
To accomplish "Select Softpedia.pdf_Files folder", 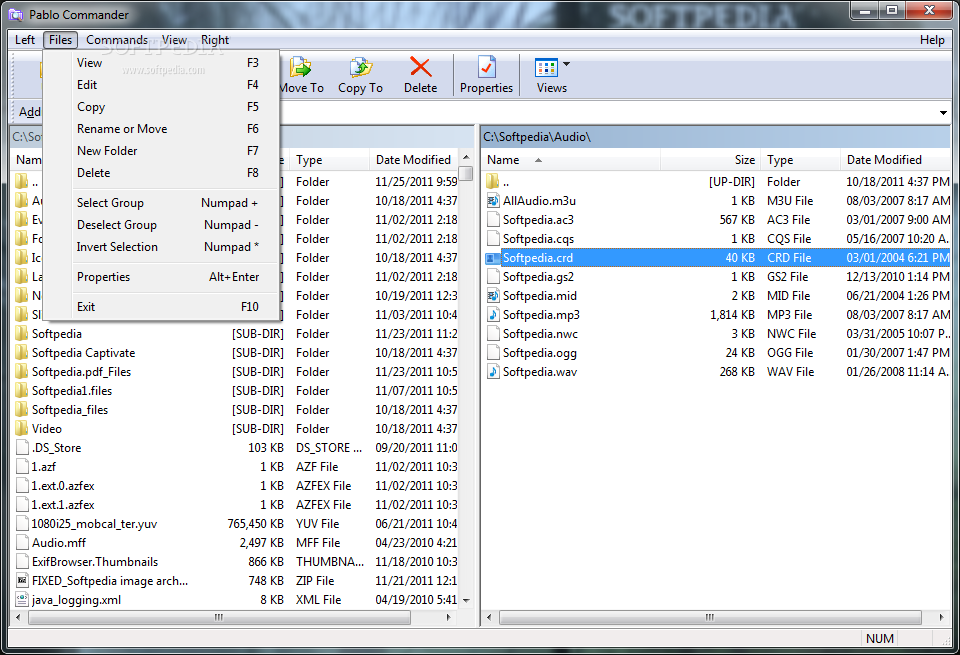I will [81, 372].
